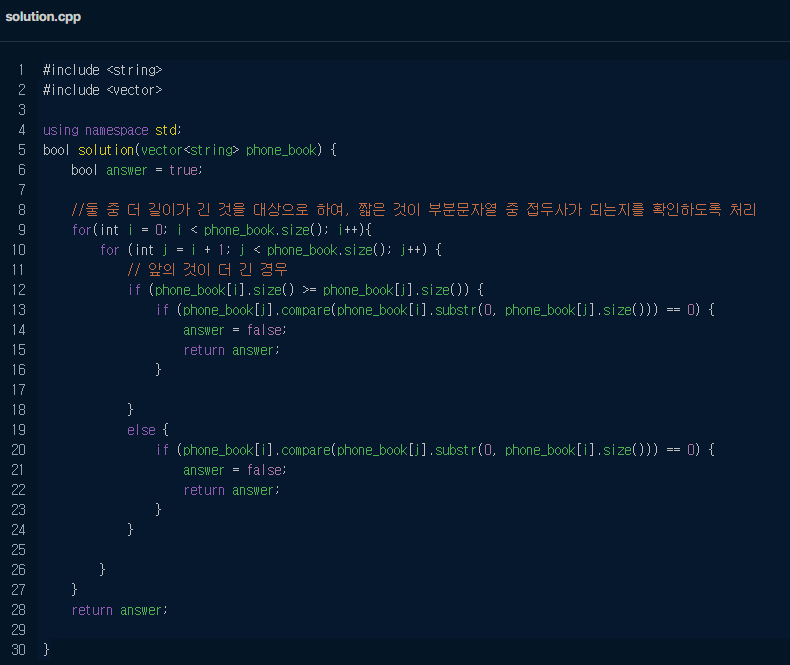Click 'return answer;' on line 22
The image size is (790, 665).
pyautogui.click(x=231, y=490)
